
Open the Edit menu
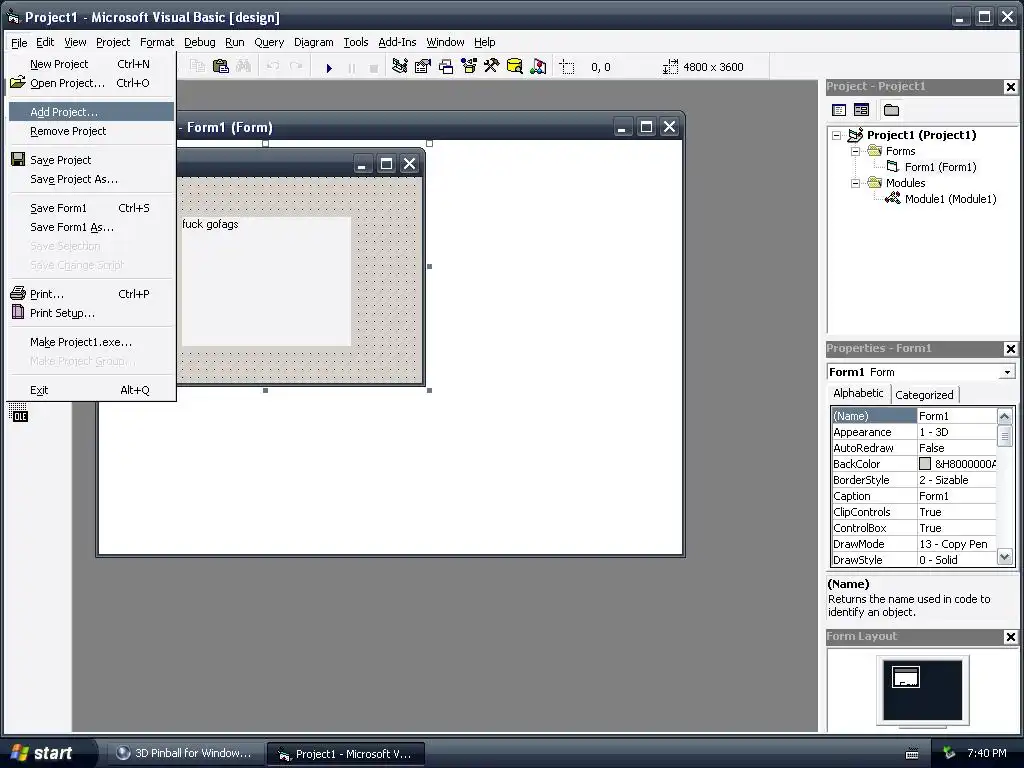(45, 42)
